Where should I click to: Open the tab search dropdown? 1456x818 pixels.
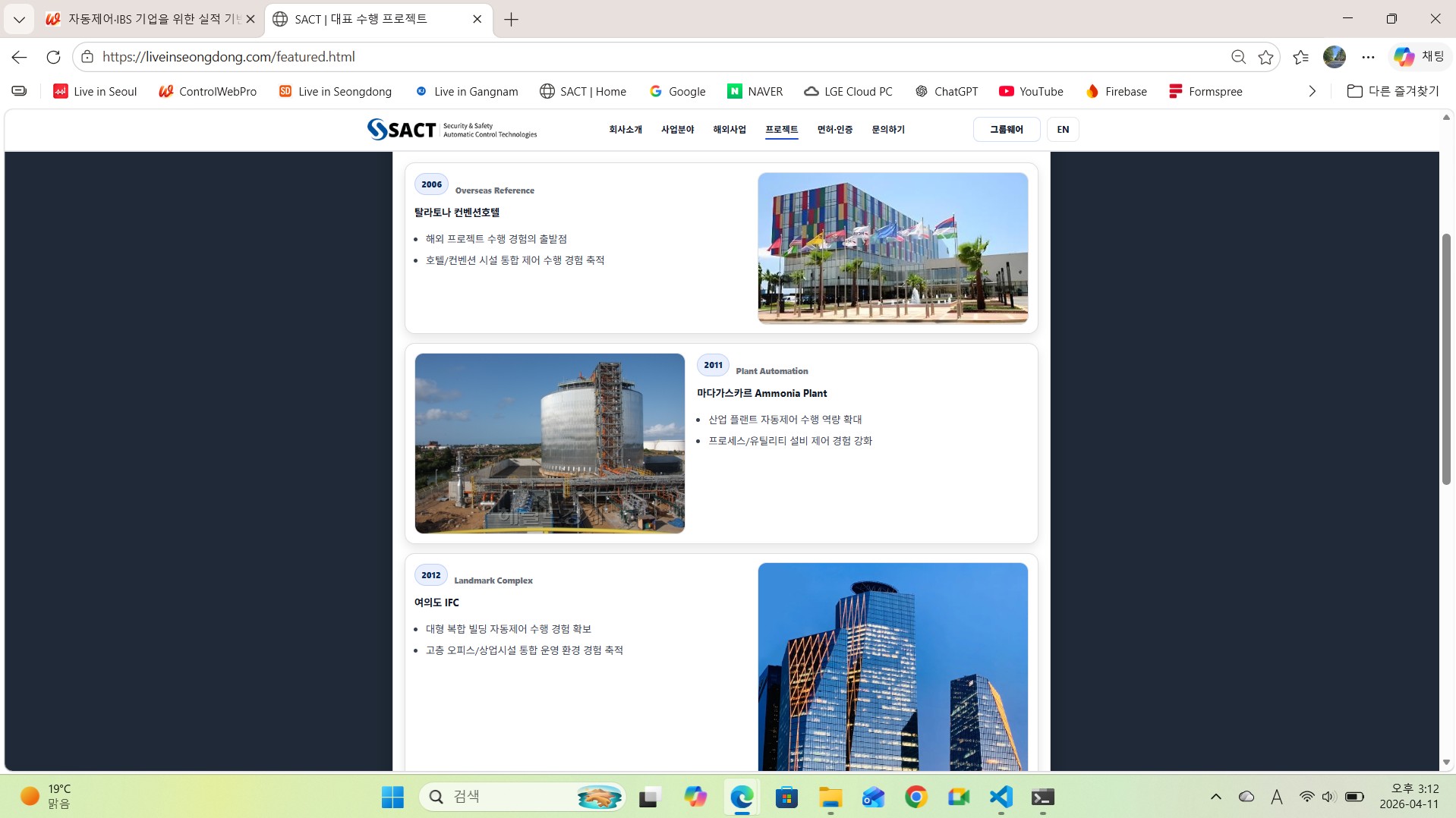click(19, 19)
